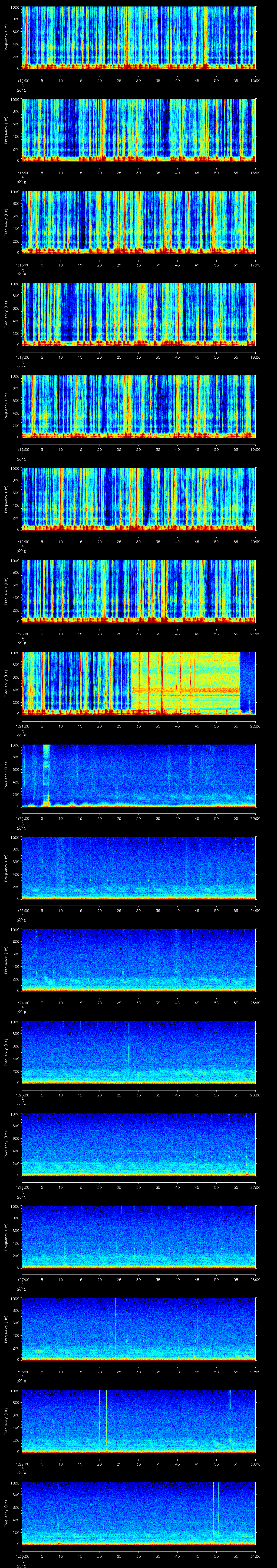Click the '1:18:00' start time label
The image size is (277, 1568).
coord(22,449)
